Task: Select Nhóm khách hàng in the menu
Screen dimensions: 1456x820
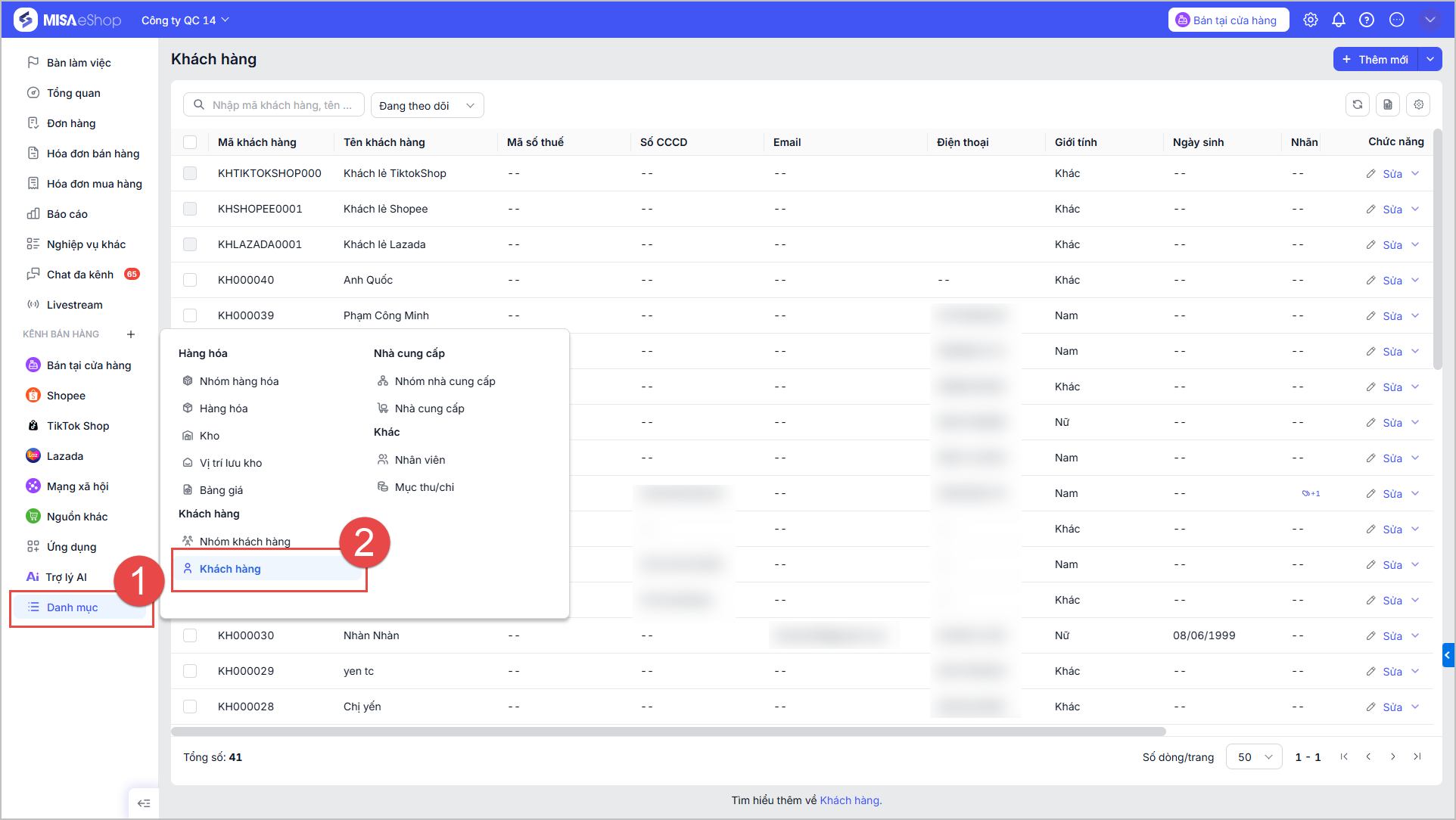Action: pyautogui.click(x=245, y=542)
